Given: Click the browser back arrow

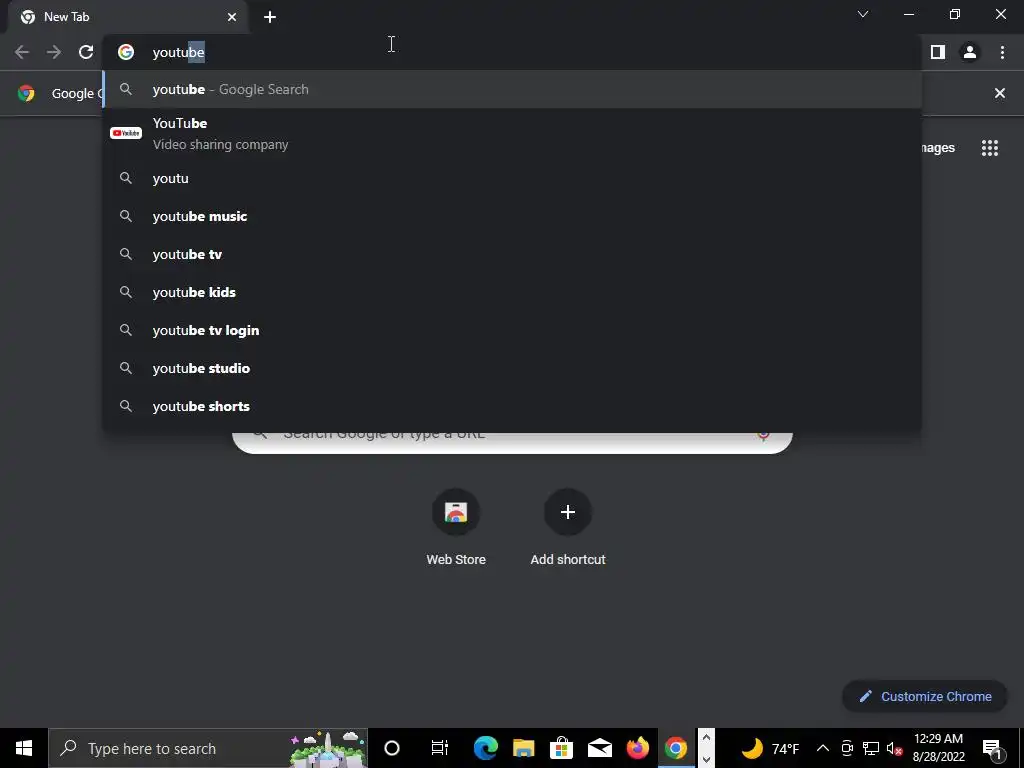Looking at the screenshot, I should tap(22, 52).
